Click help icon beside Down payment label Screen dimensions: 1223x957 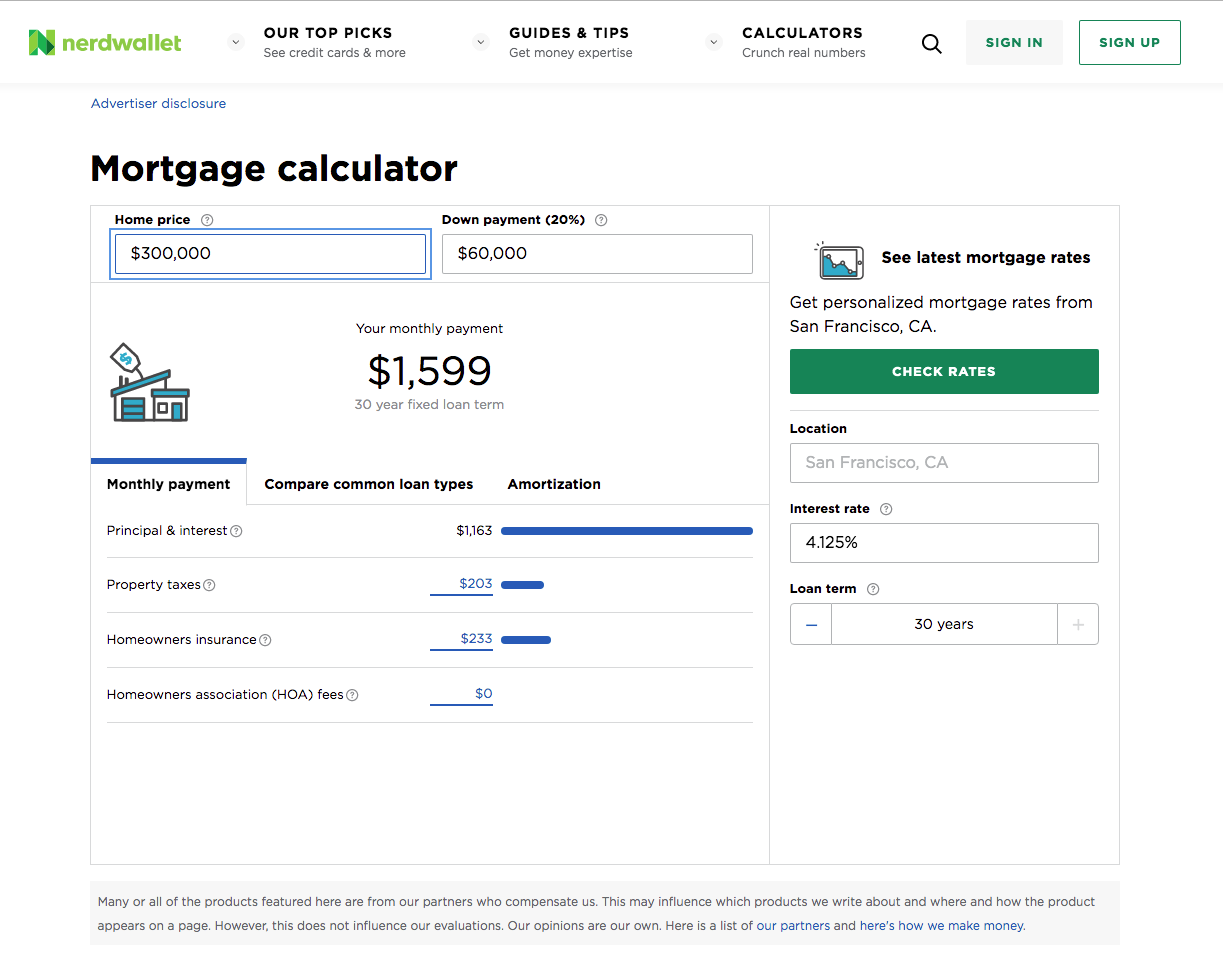click(601, 220)
